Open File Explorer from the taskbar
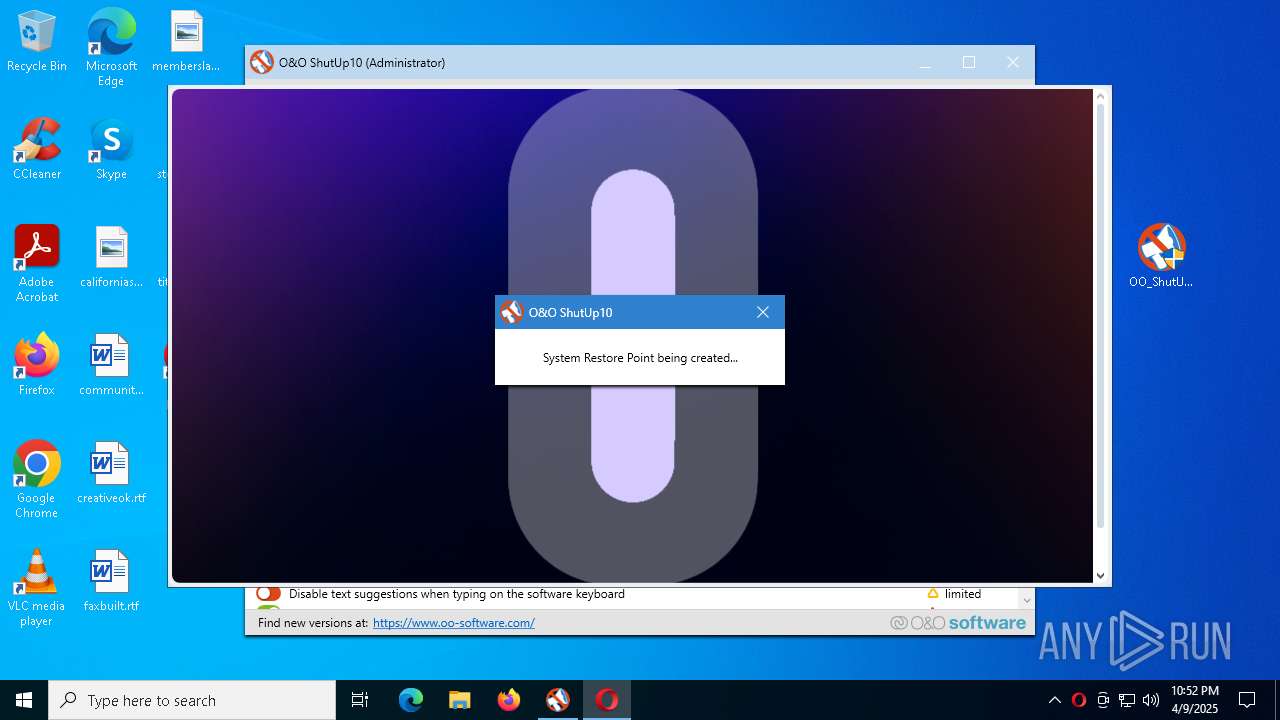Screen dimensions: 1280x720 [460, 700]
